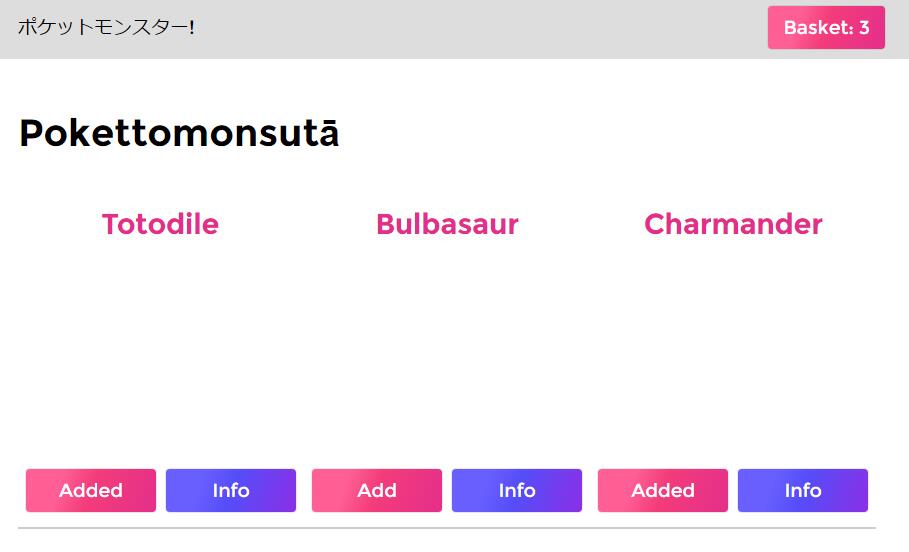Click the number 3 in the Basket button

pyautogui.click(x=864, y=28)
